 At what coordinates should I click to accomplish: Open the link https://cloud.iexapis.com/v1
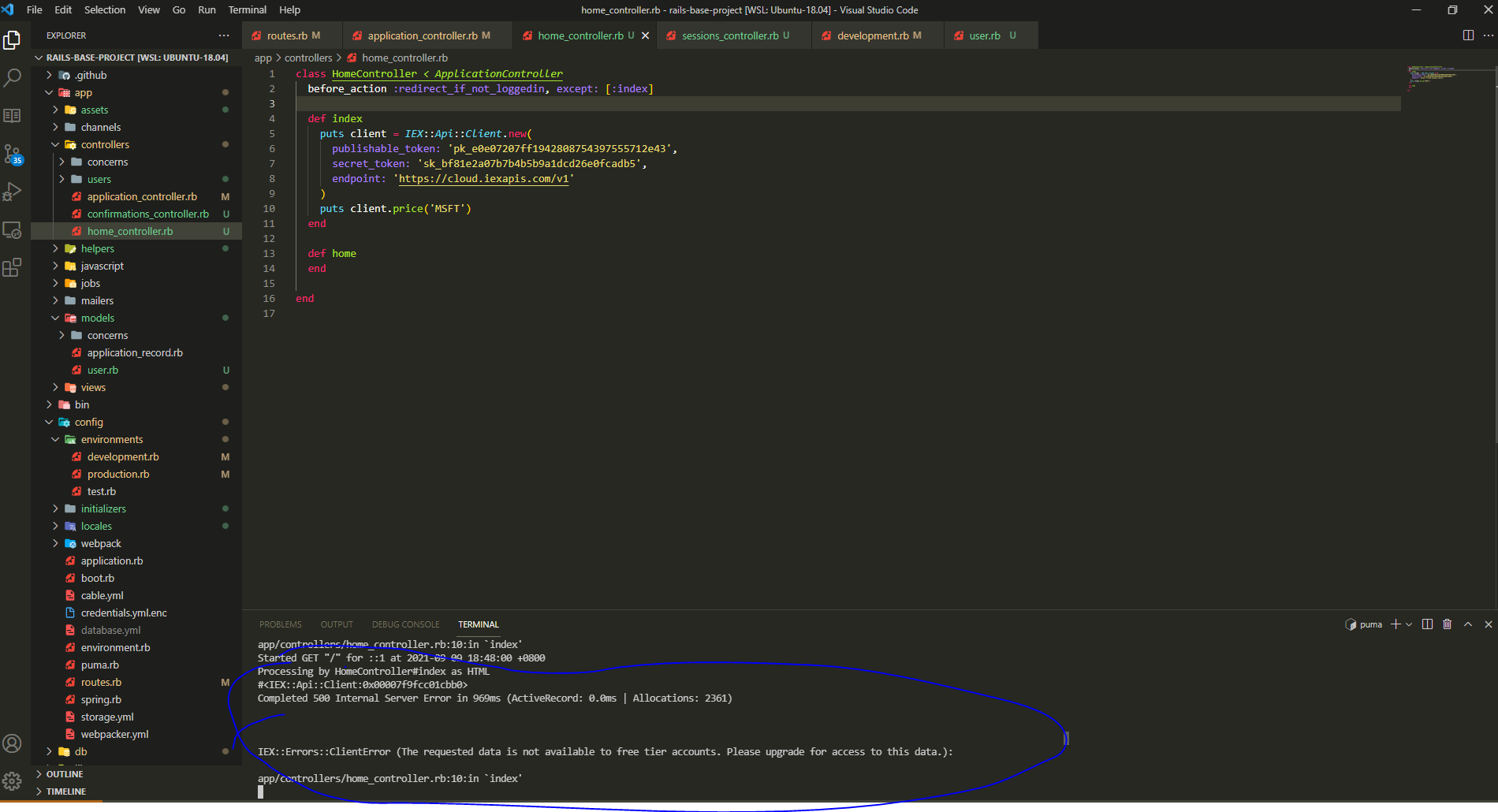pyautogui.click(x=485, y=178)
